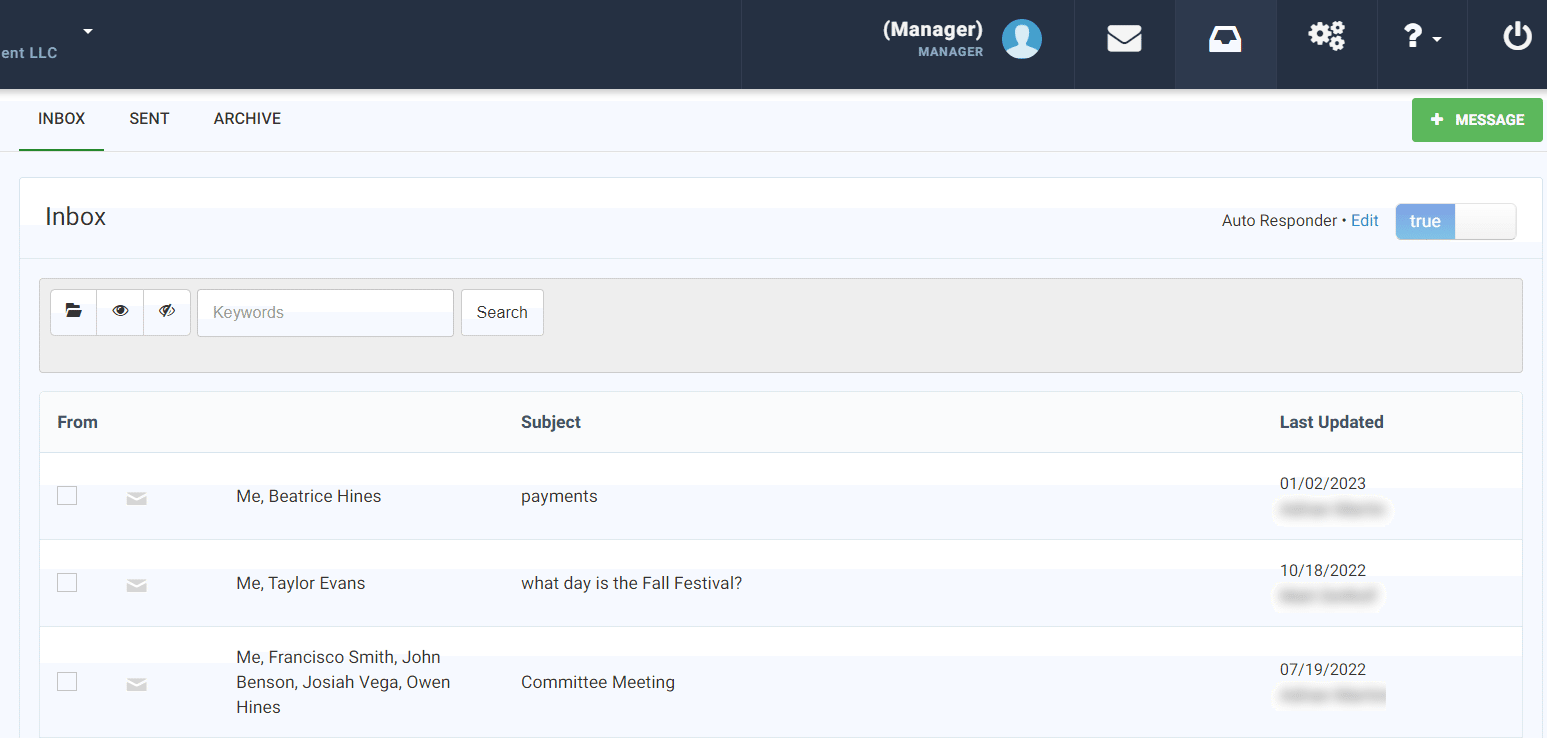Click the power logout icon
The height and width of the screenshot is (738, 1547).
[x=1517, y=38]
